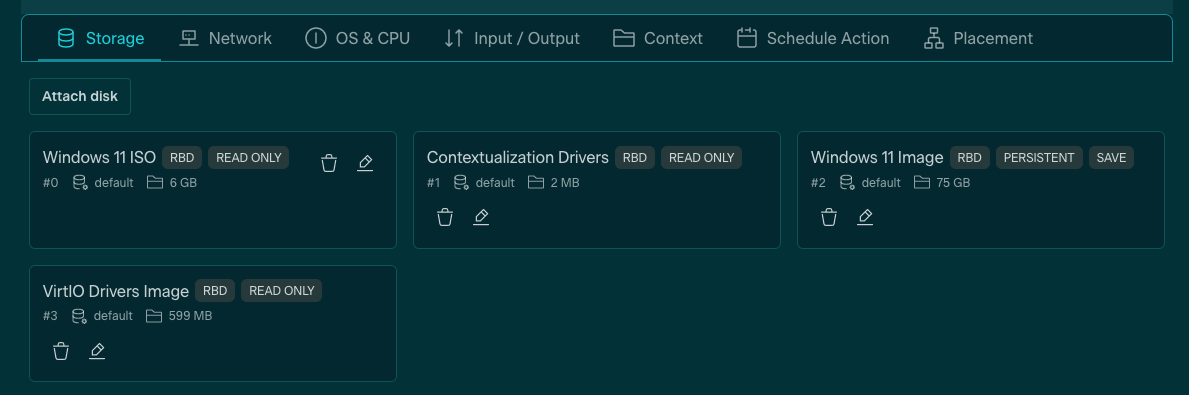Delete the Windows 11 ISO disk

click(328, 163)
